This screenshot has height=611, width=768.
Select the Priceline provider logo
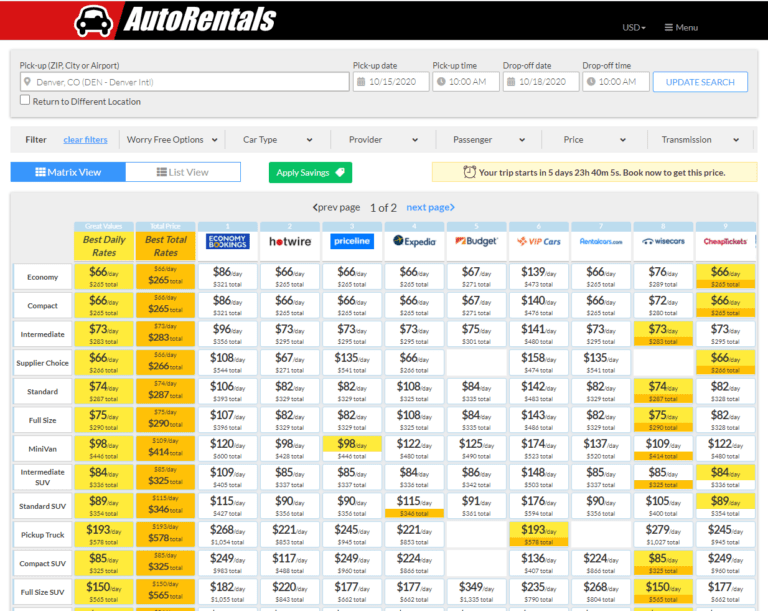click(x=352, y=241)
